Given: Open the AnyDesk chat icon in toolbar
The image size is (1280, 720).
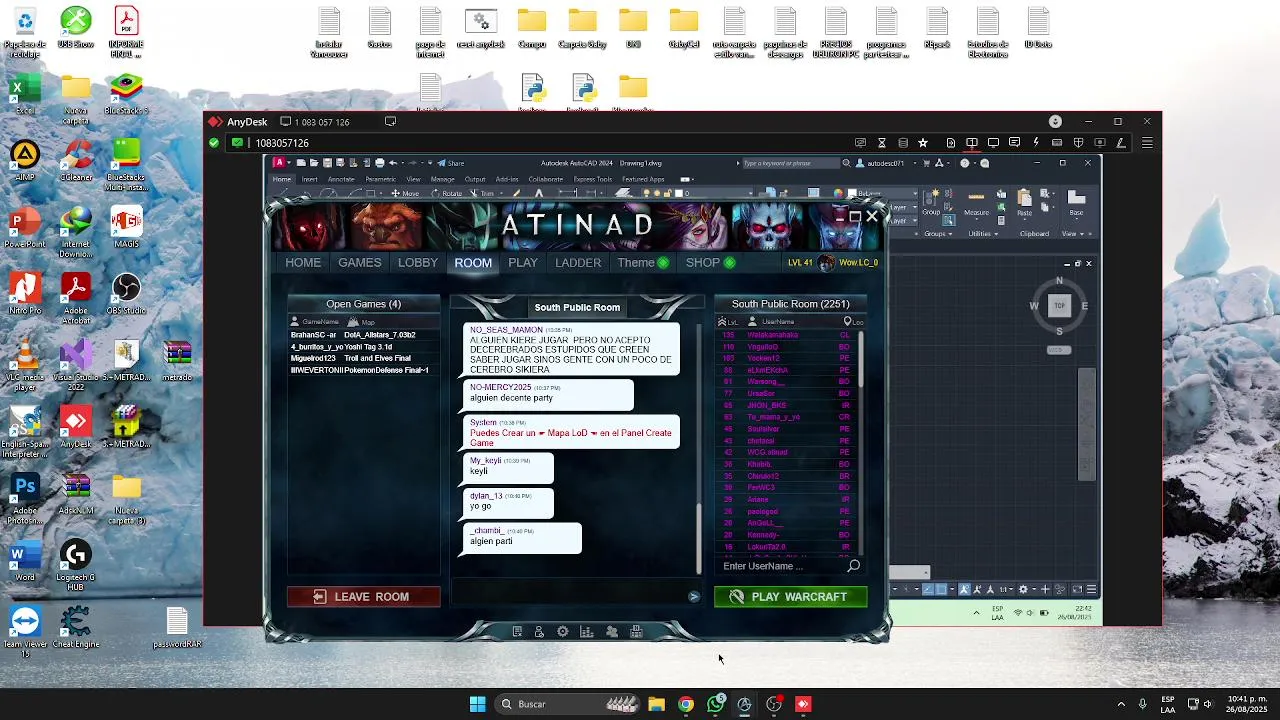Looking at the screenshot, I should tap(1014, 143).
